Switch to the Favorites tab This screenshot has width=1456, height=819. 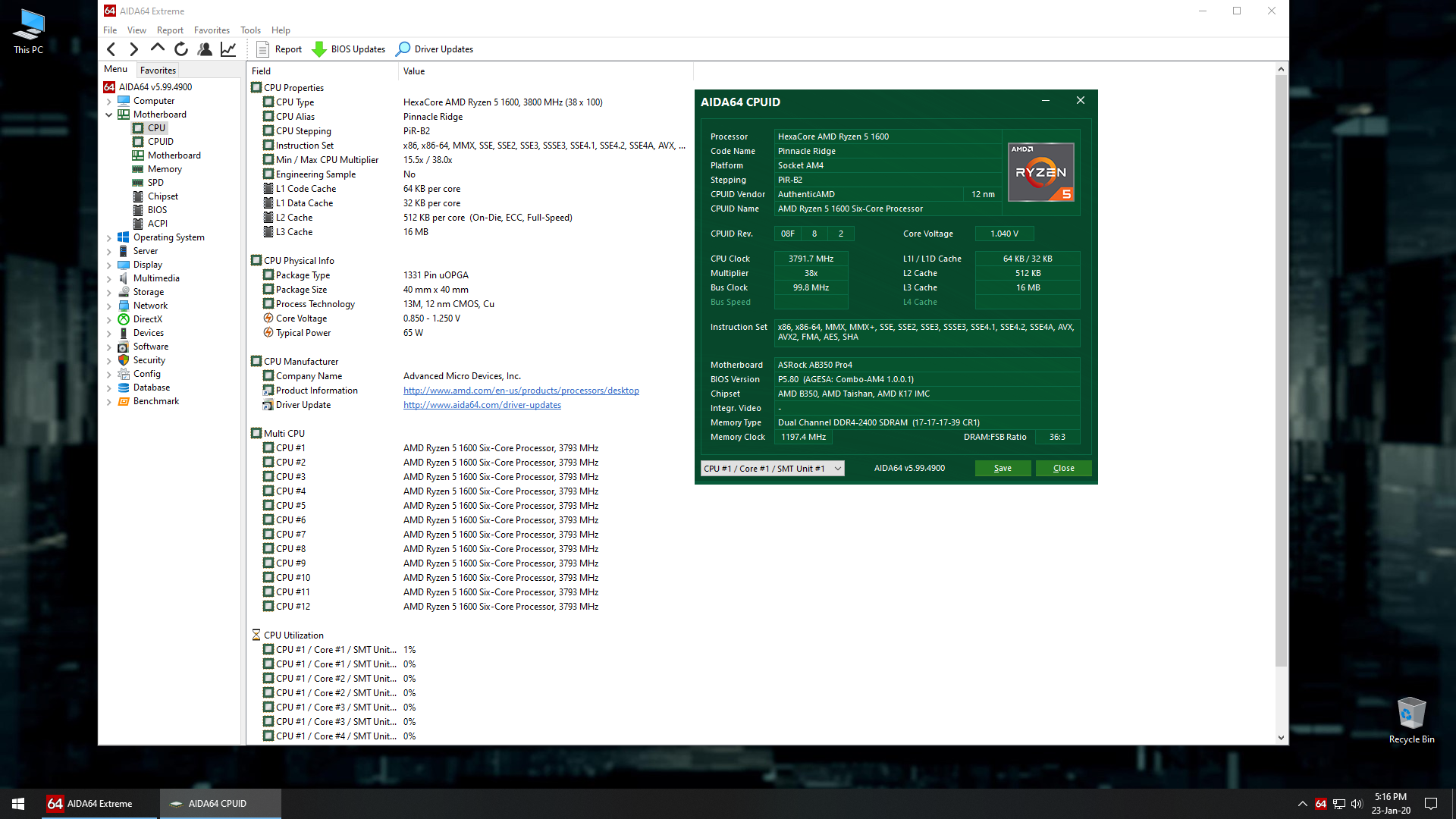click(x=158, y=70)
